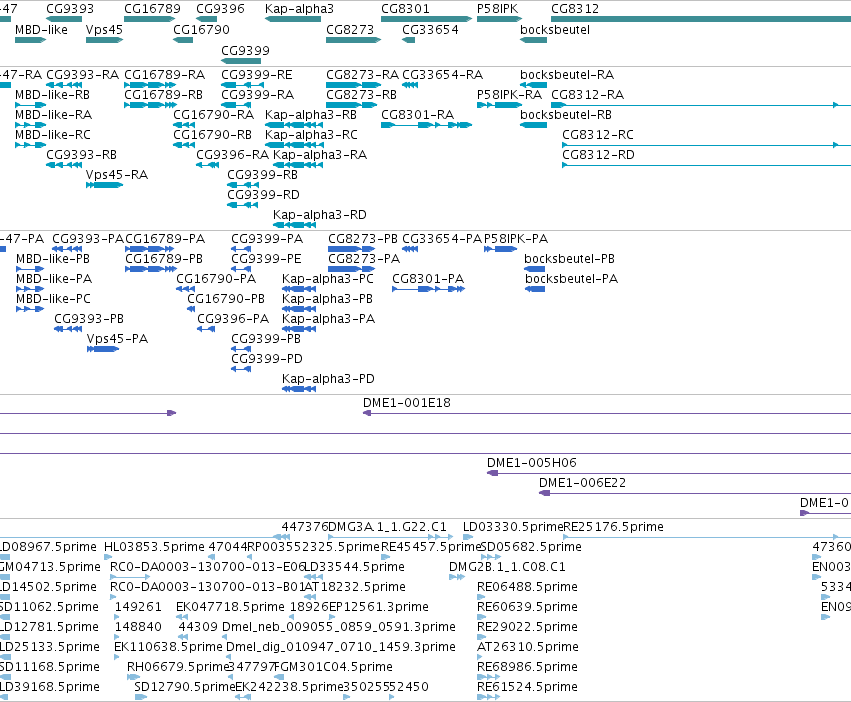Click the CG9396 gene name
Viewport: 851px width, 702px height.
pyautogui.click(x=220, y=9)
